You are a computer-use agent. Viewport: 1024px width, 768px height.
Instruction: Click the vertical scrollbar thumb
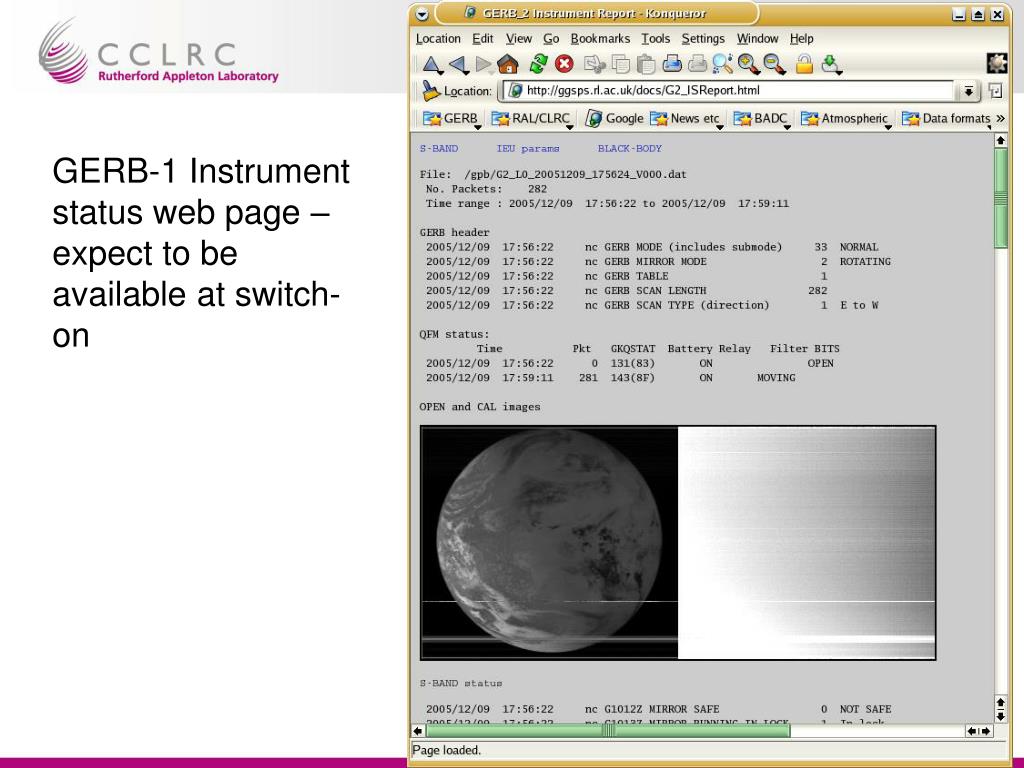1000,198
